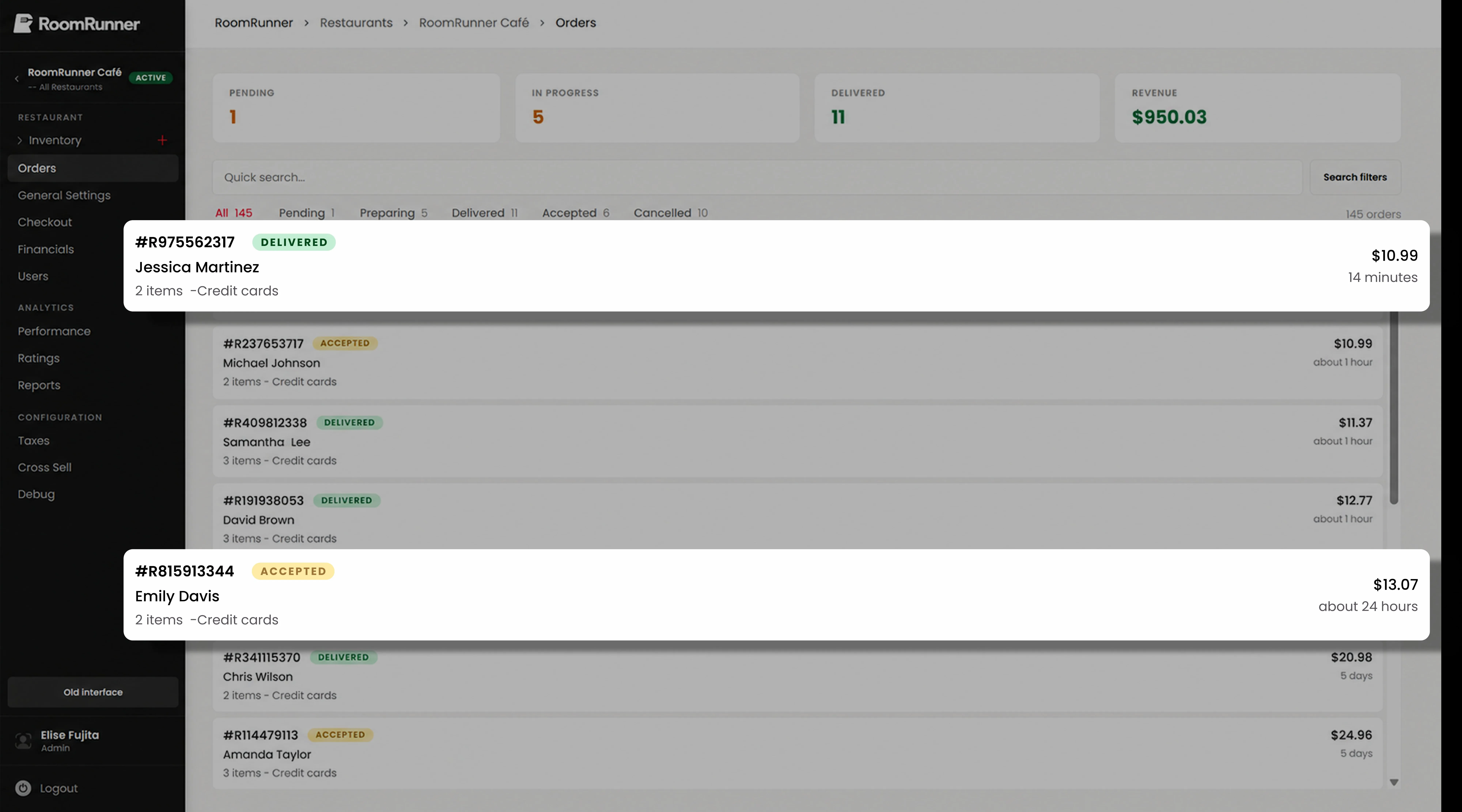Open Jessica Martinez order #R975562317
The image size is (1462, 812).
click(x=776, y=265)
